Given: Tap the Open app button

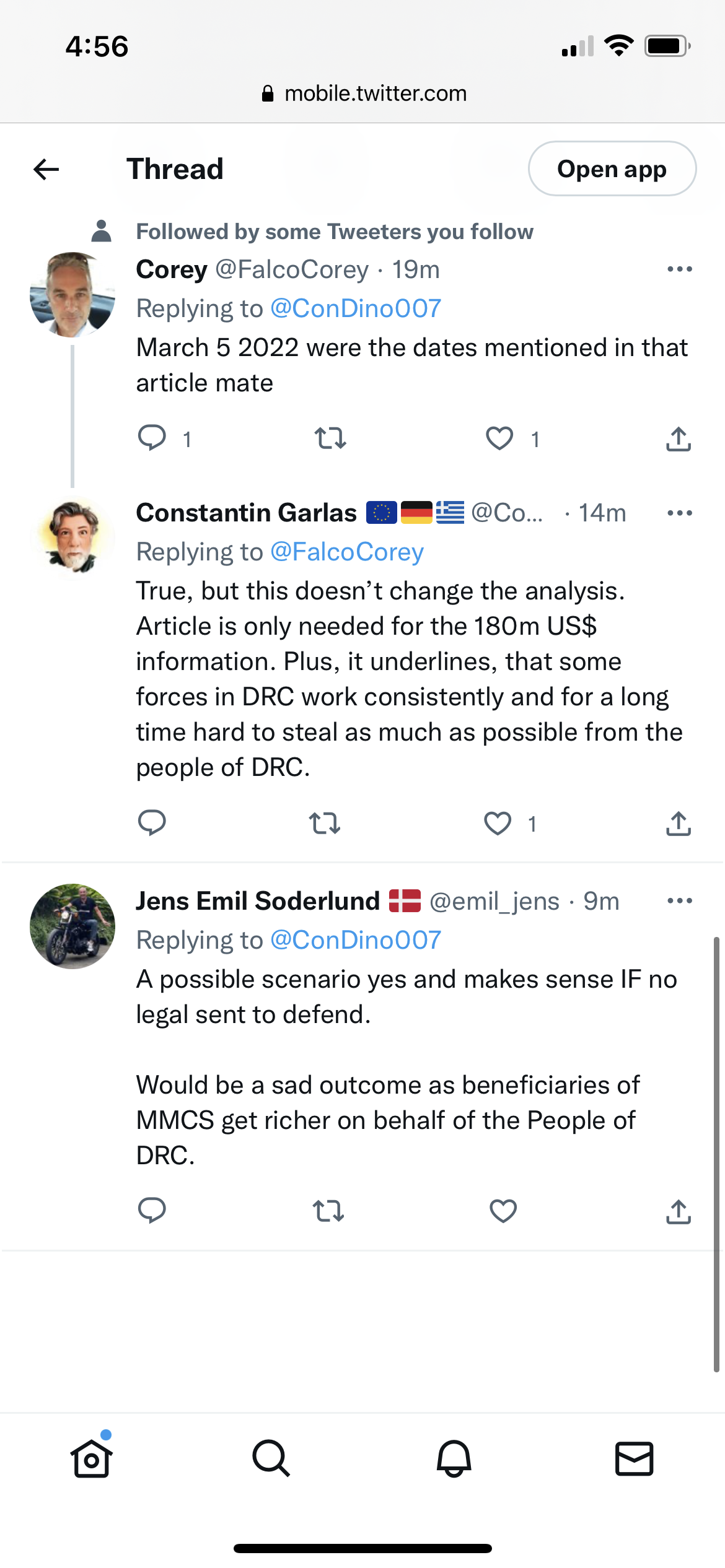Looking at the screenshot, I should [612, 169].
